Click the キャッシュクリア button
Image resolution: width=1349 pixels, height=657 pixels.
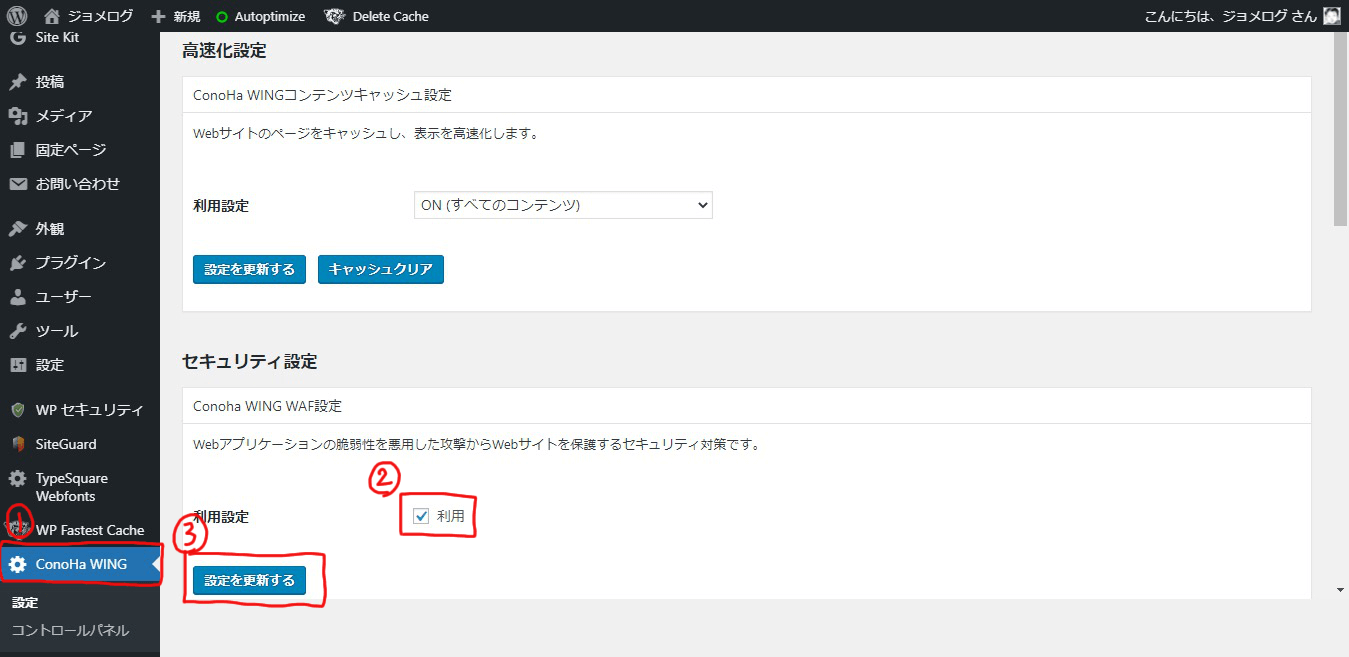[381, 269]
